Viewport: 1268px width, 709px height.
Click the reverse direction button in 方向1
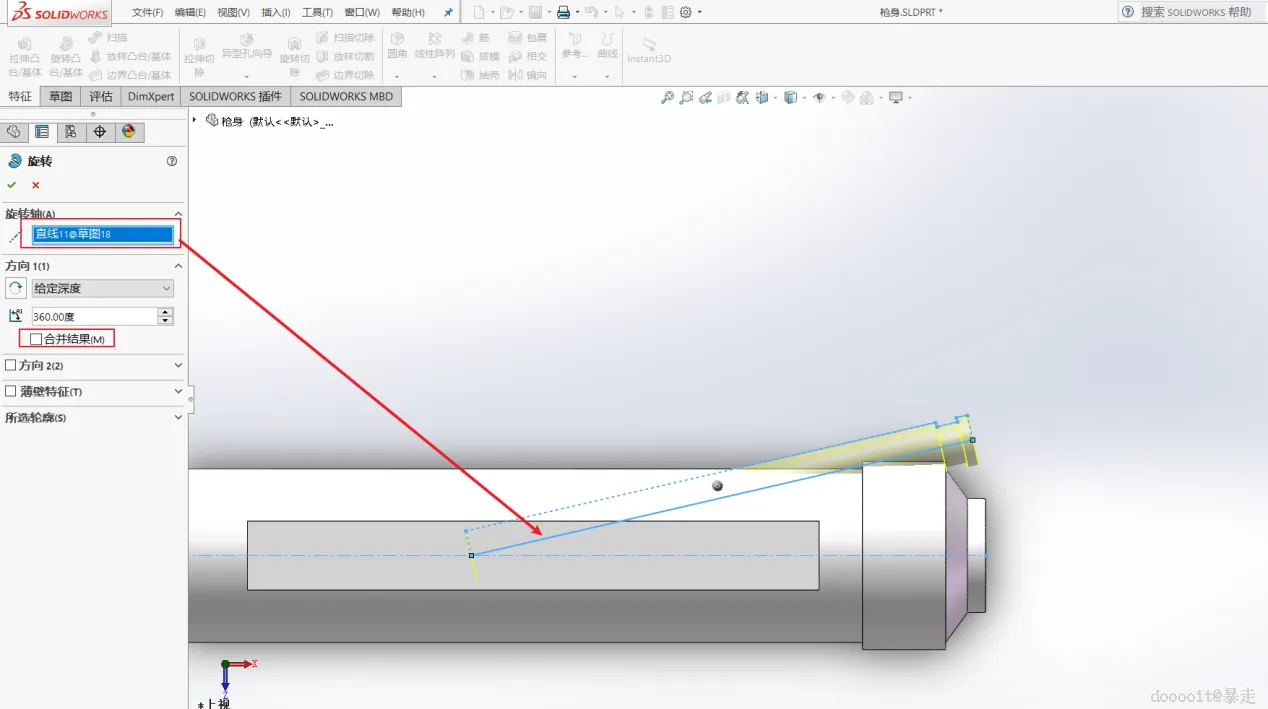16,288
